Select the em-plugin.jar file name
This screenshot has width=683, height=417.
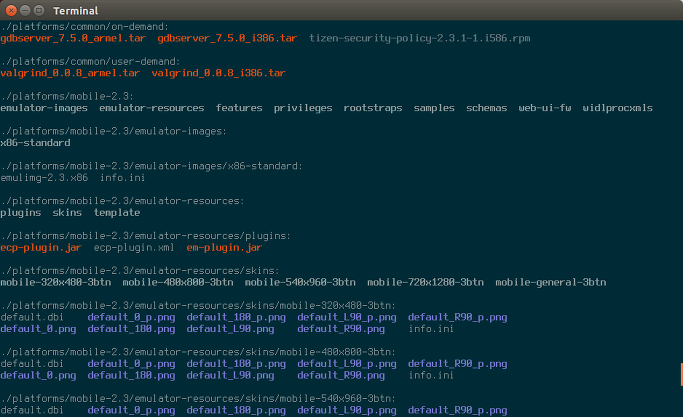click(224, 247)
